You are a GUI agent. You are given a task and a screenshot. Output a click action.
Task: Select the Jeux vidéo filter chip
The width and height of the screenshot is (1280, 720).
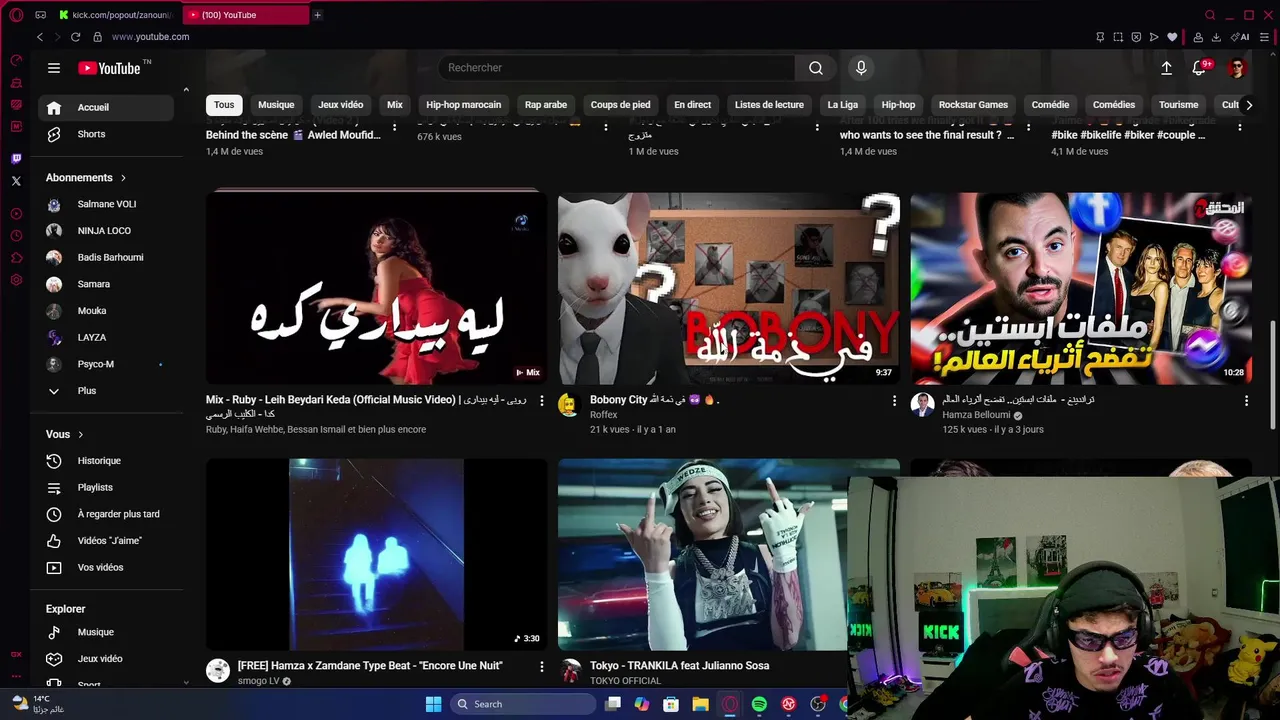pos(341,105)
